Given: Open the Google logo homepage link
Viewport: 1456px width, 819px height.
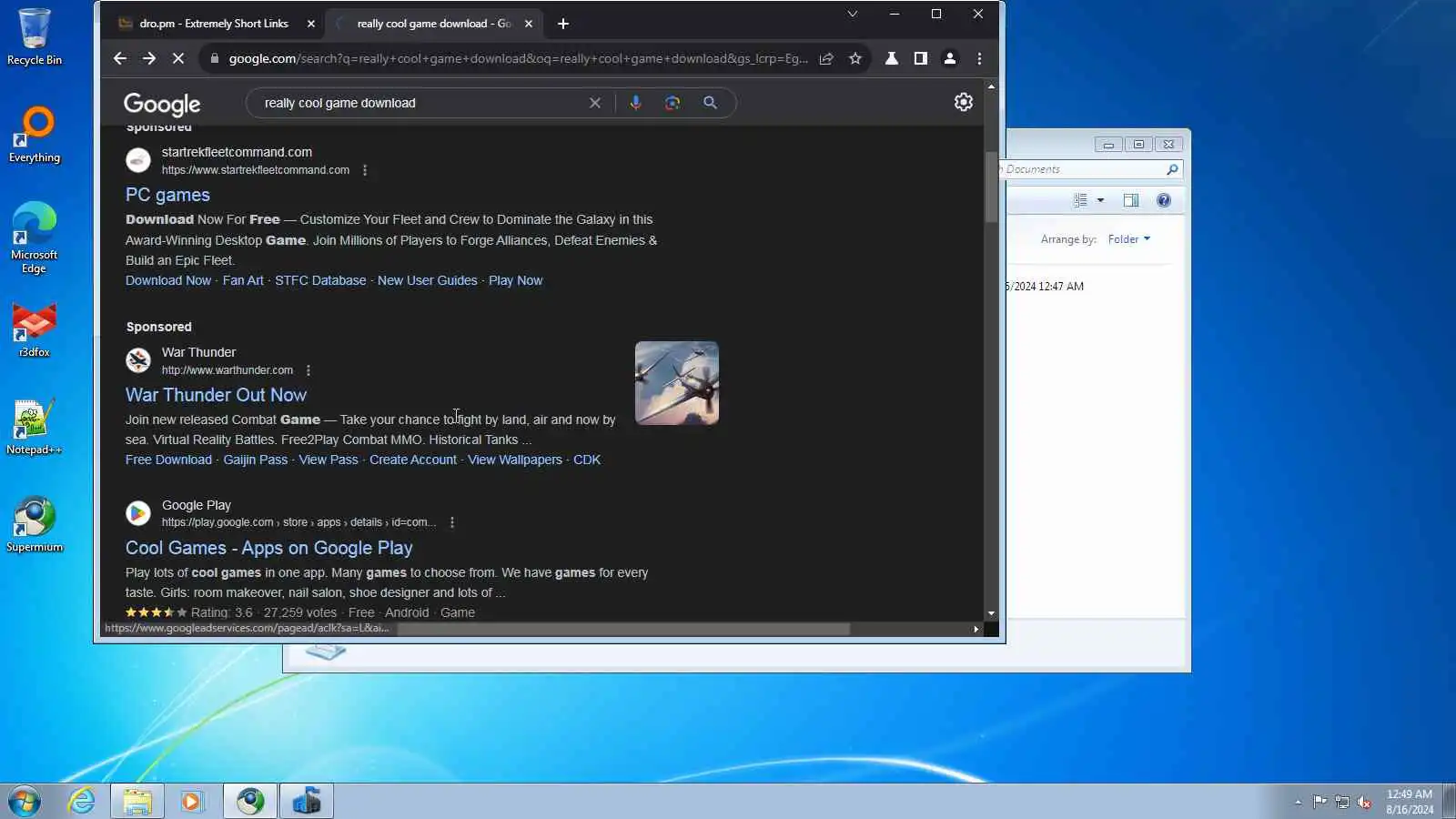Looking at the screenshot, I should pyautogui.click(x=162, y=104).
